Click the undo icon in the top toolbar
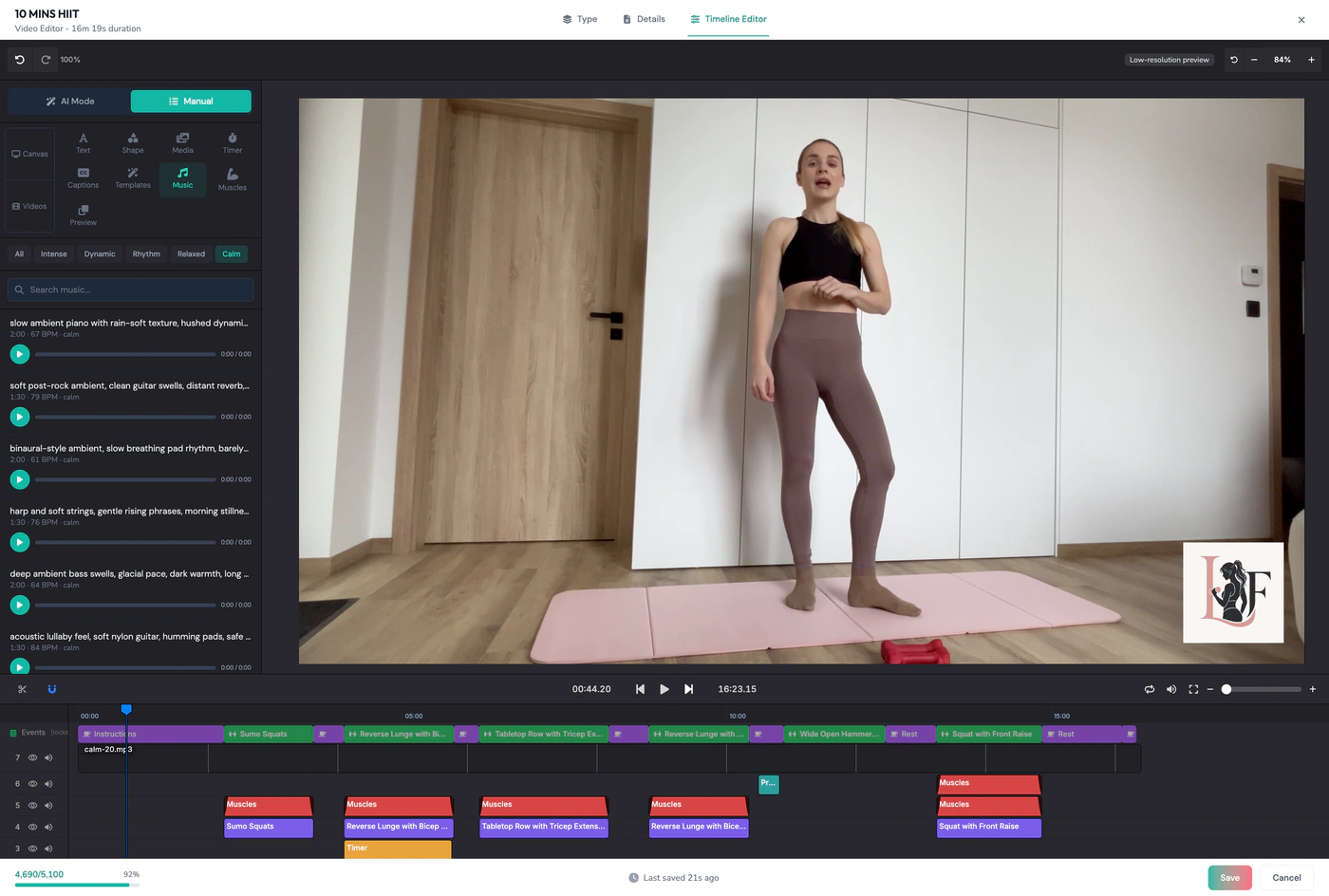This screenshot has width=1329, height=896. [20, 60]
